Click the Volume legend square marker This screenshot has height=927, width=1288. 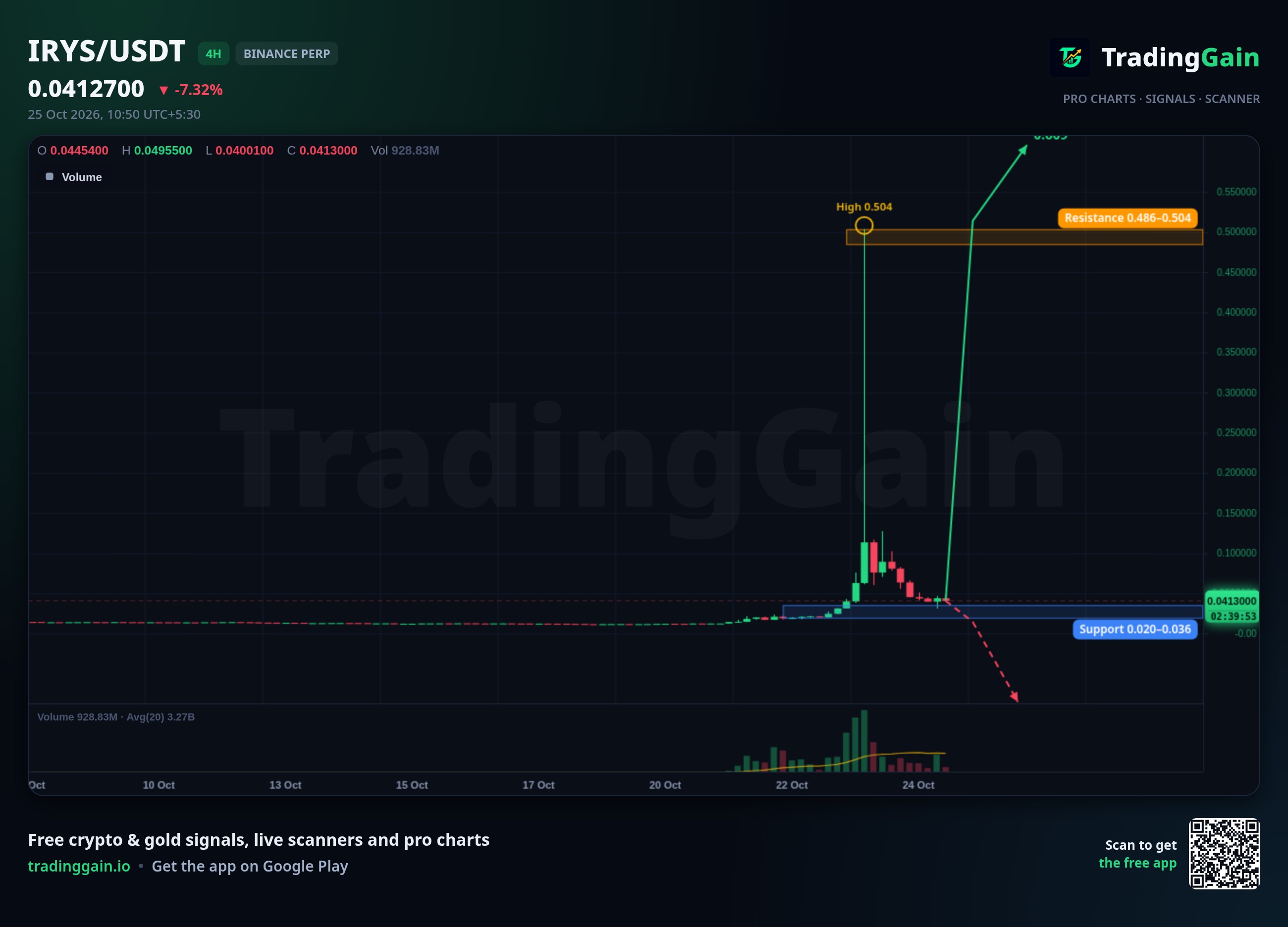point(50,177)
